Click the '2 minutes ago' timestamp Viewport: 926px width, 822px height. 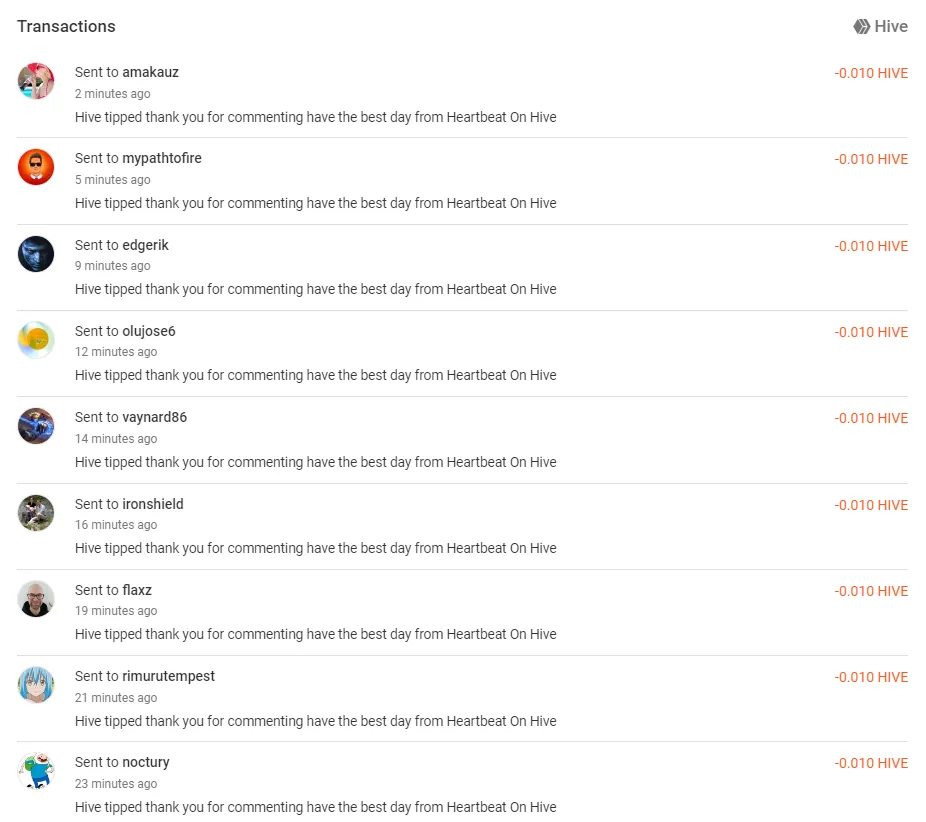click(113, 94)
